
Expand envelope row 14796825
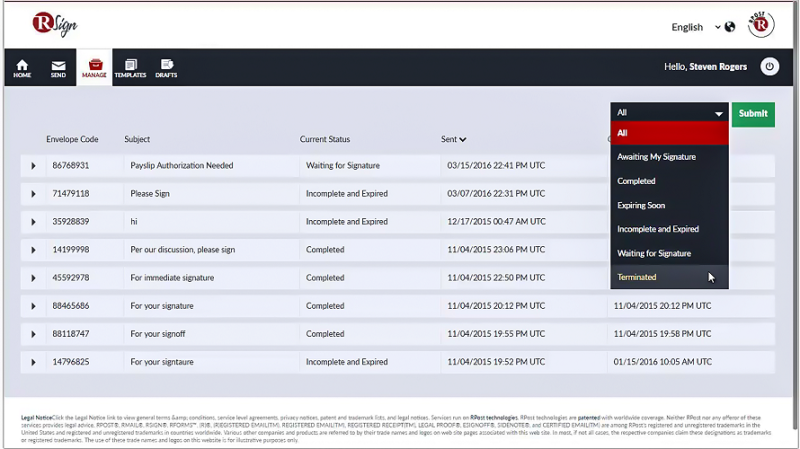point(33,362)
